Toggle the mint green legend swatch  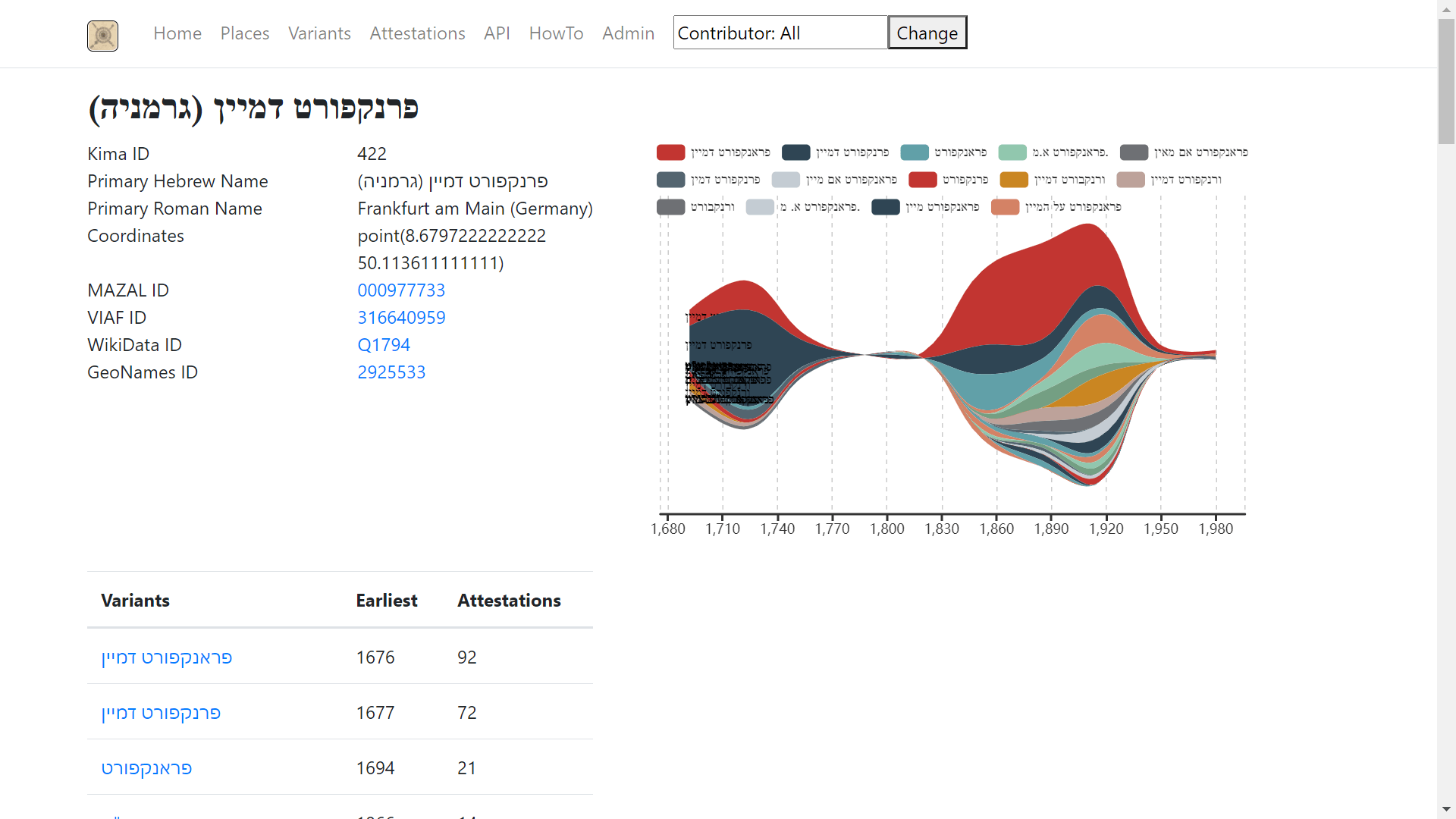click(x=1012, y=152)
